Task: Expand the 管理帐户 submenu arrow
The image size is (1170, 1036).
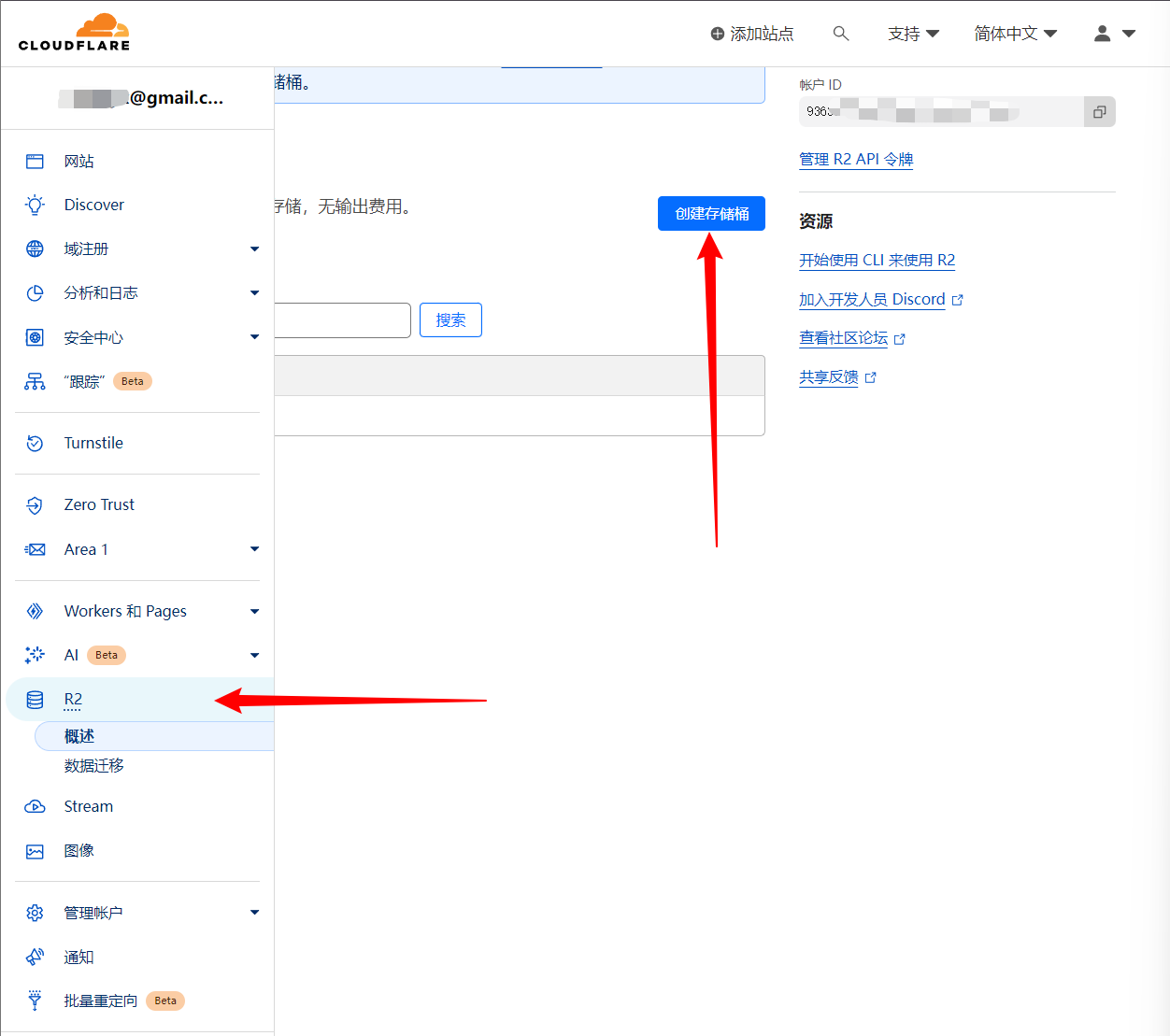Action: [x=254, y=913]
